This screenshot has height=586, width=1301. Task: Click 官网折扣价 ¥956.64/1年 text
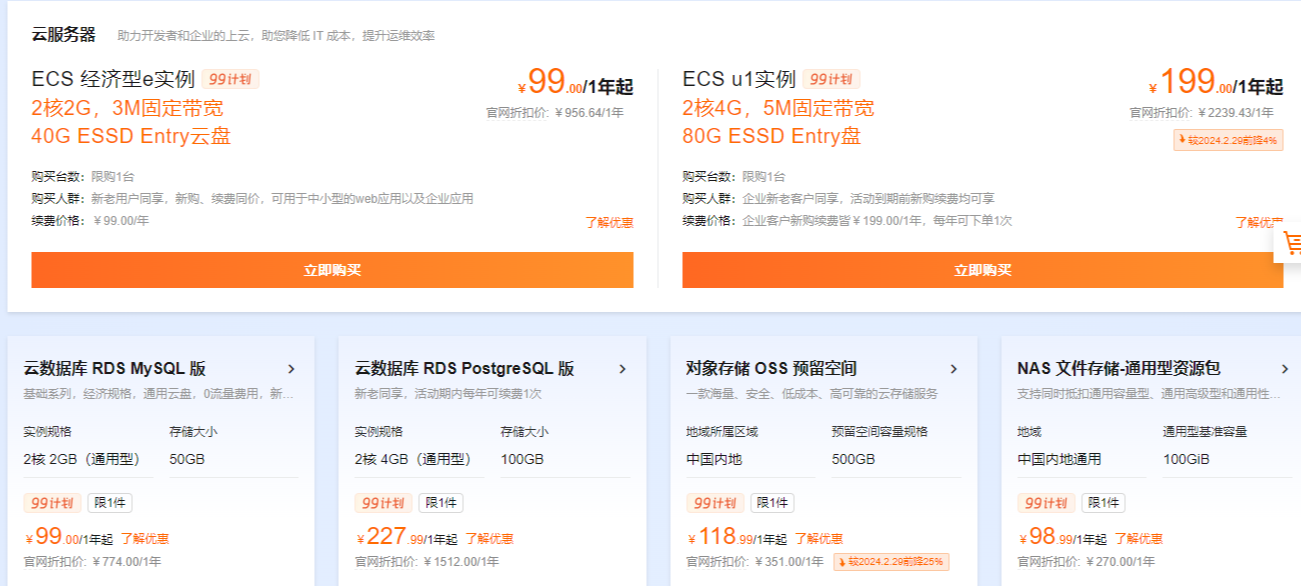click(x=555, y=113)
